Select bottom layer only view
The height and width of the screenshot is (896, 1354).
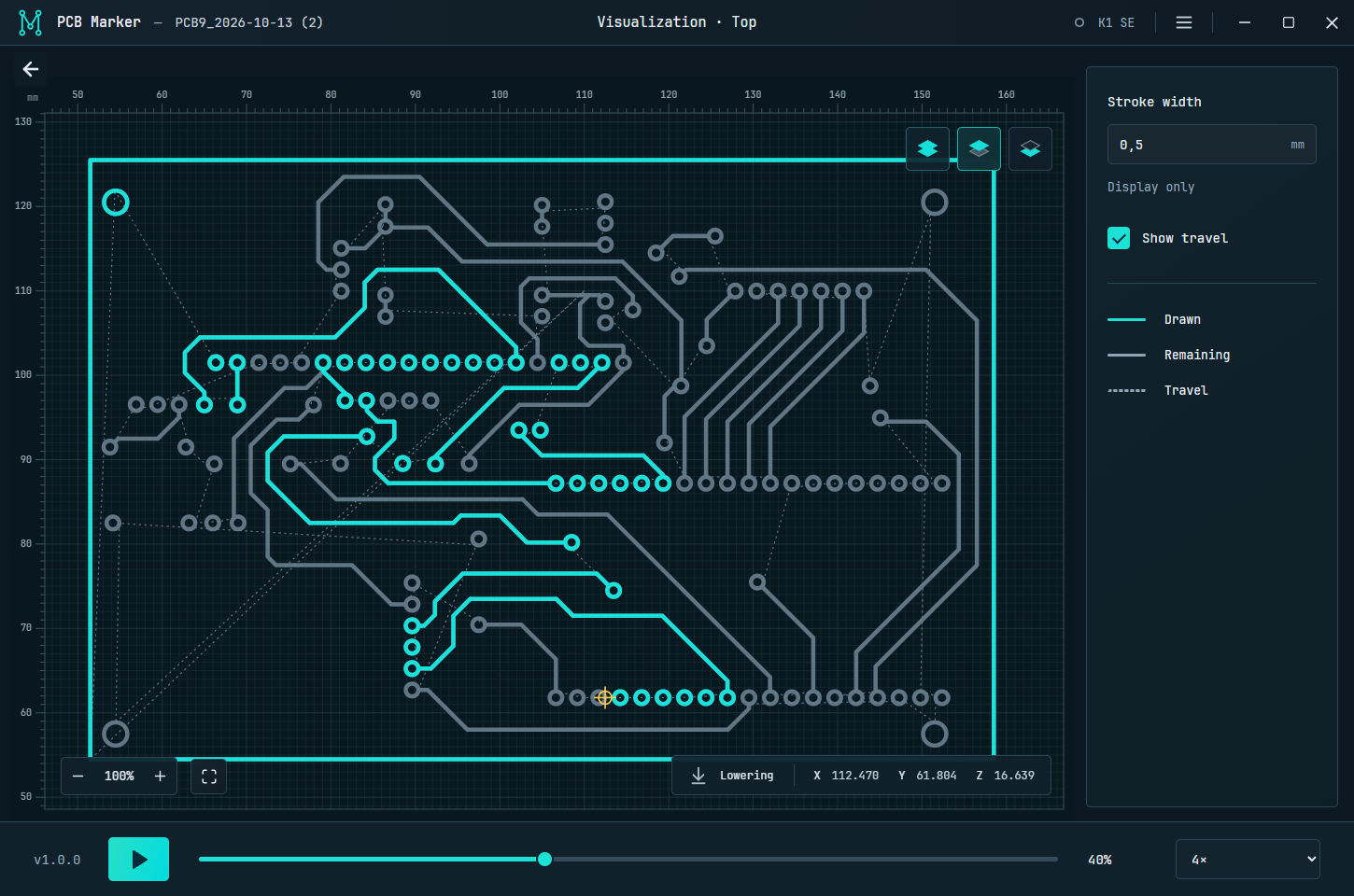point(1030,148)
